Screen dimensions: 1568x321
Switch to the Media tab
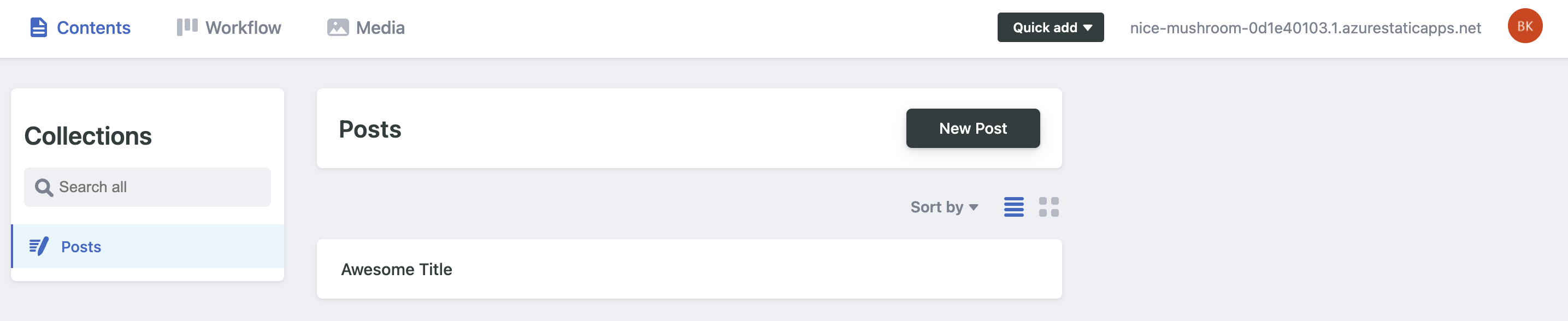[x=380, y=27]
